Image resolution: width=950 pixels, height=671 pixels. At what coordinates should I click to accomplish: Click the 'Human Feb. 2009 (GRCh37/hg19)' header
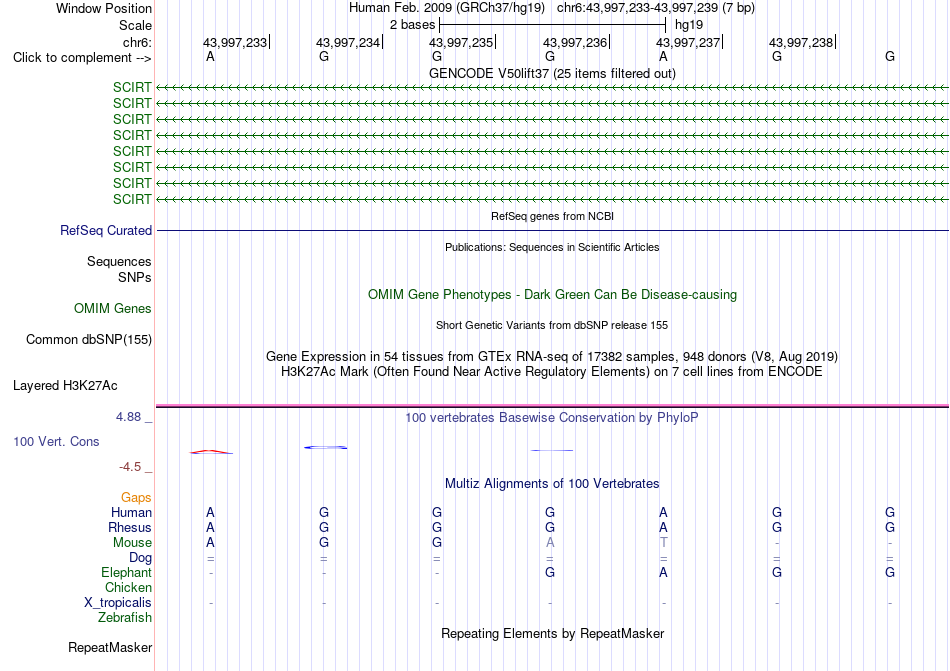(447, 8)
